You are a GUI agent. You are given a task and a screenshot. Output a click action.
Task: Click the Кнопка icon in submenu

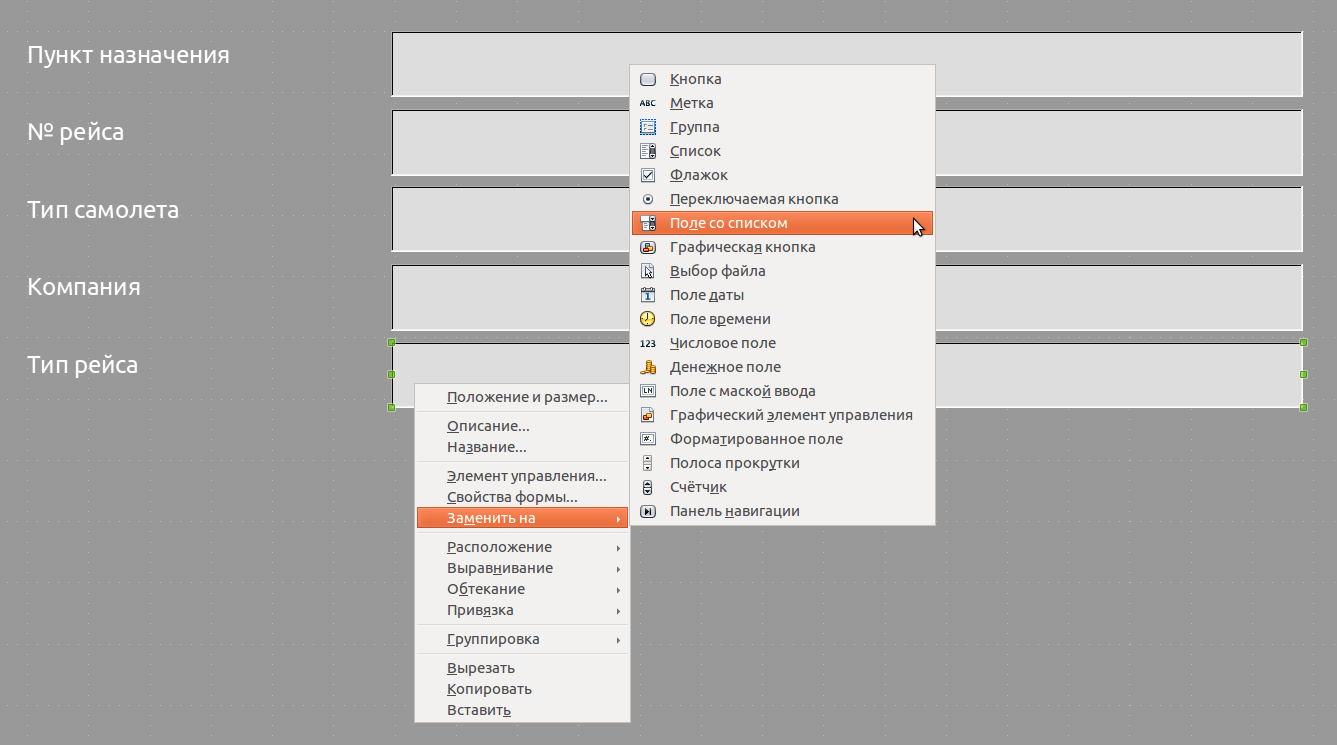tap(648, 79)
